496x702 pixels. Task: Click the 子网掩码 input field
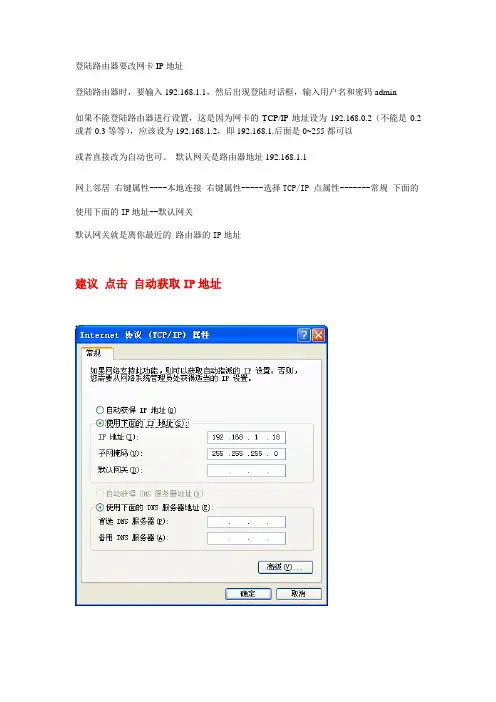pos(246,454)
